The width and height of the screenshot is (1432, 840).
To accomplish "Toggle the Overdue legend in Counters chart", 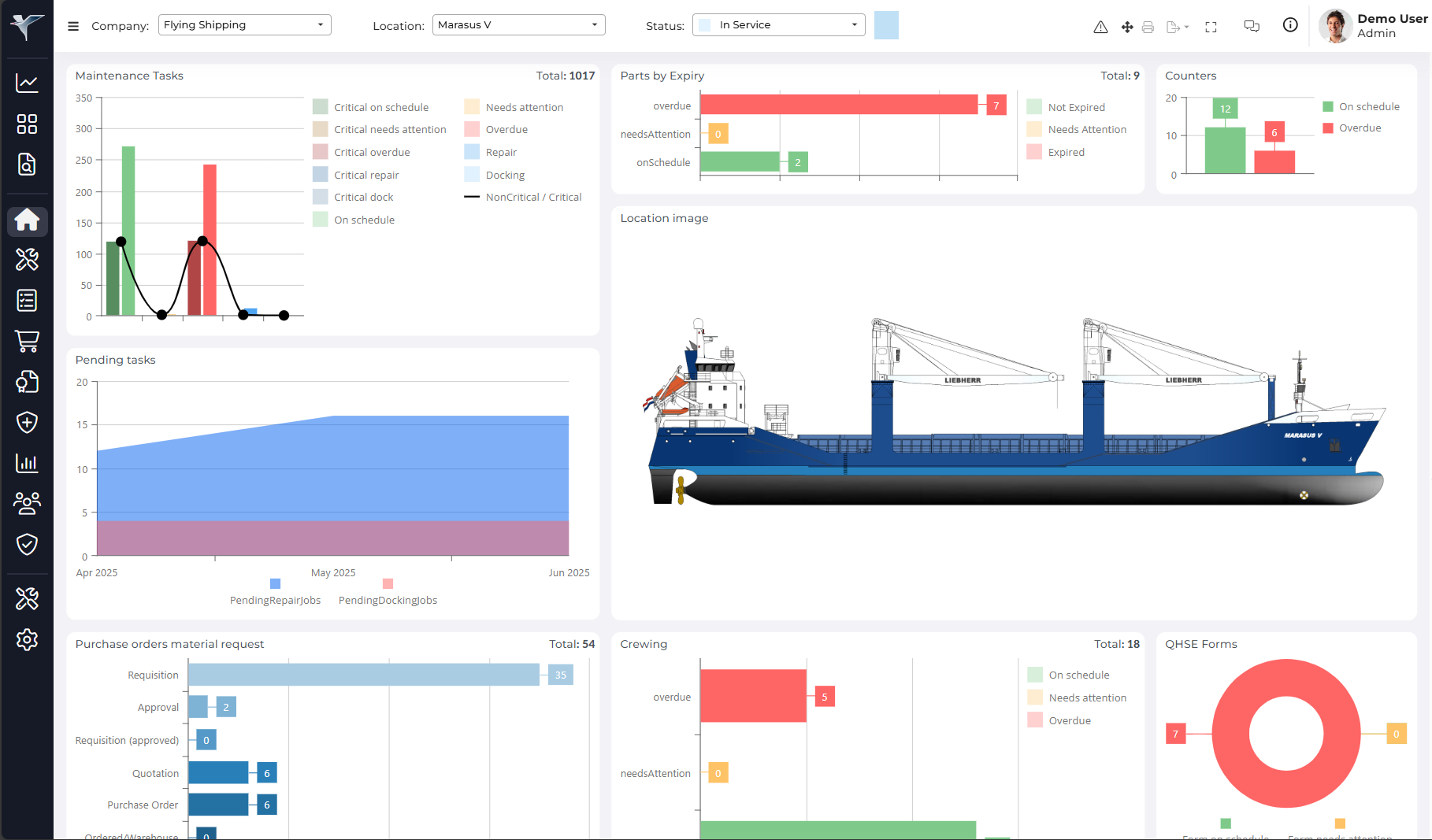I will [x=1356, y=128].
